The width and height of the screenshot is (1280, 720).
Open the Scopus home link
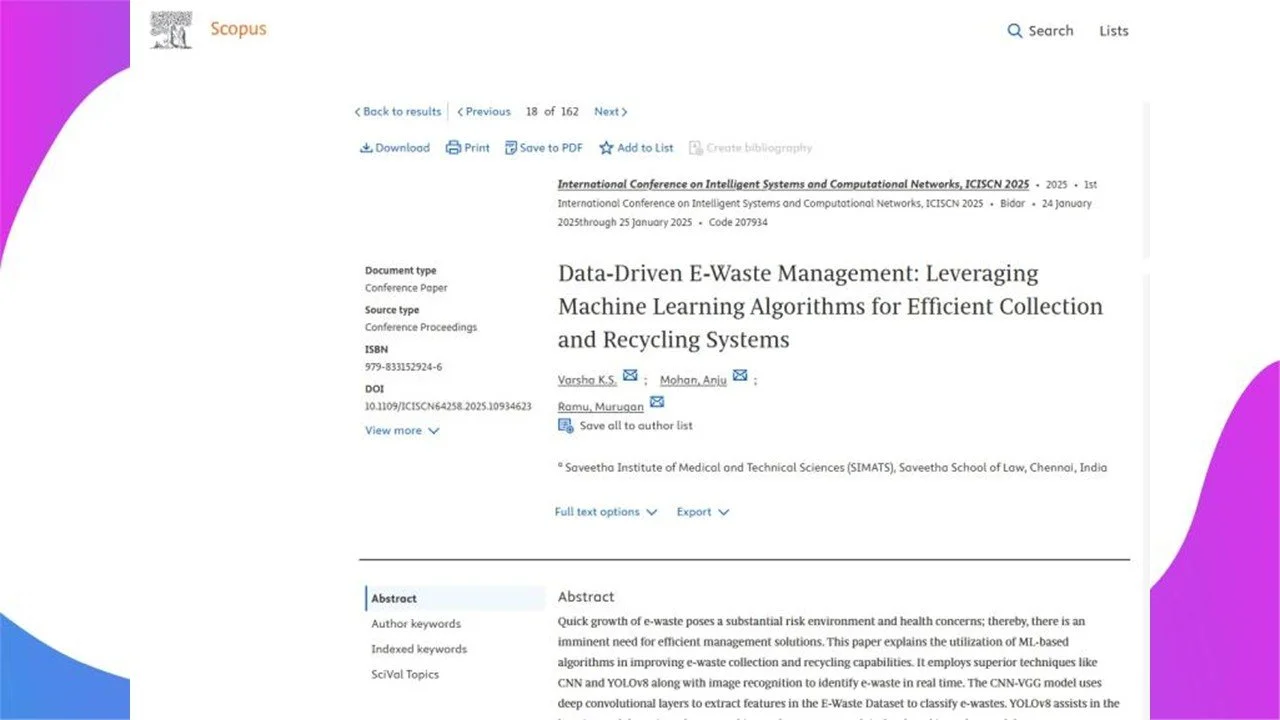point(238,29)
